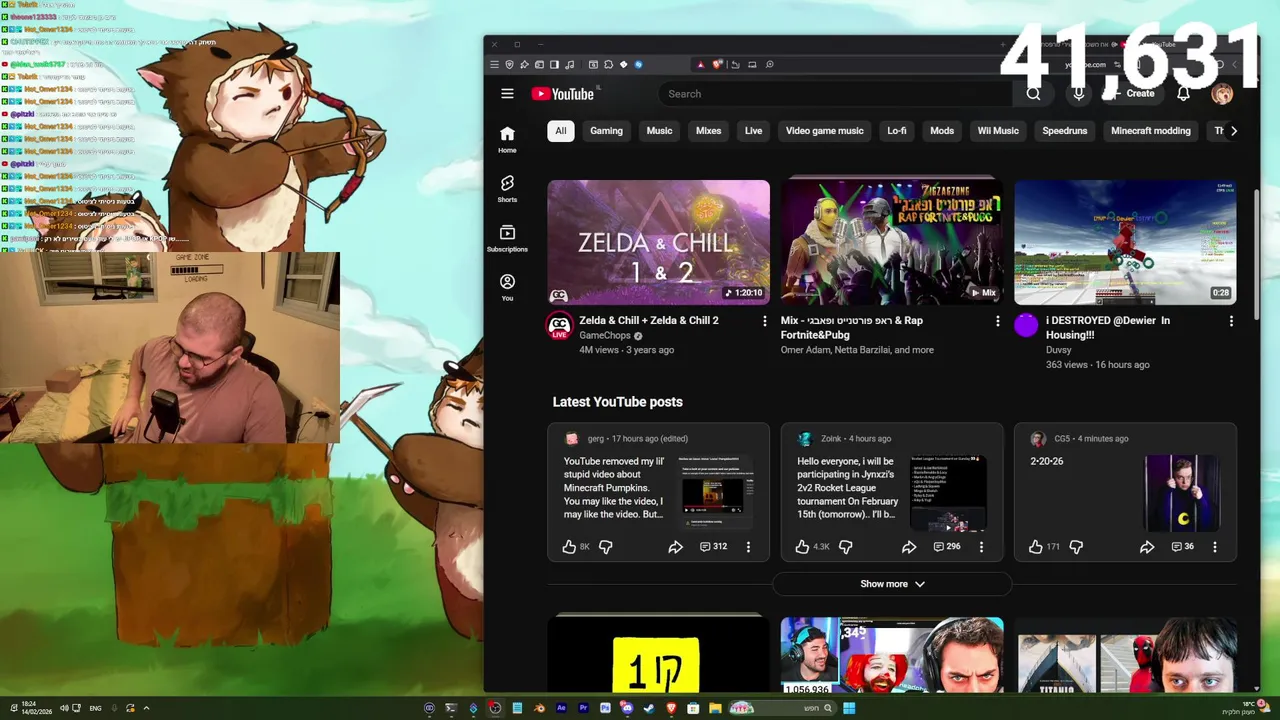This screenshot has width=1280, height=720.
Task: Open Discord from the taskbar
Action: click(x=627, y=708)
